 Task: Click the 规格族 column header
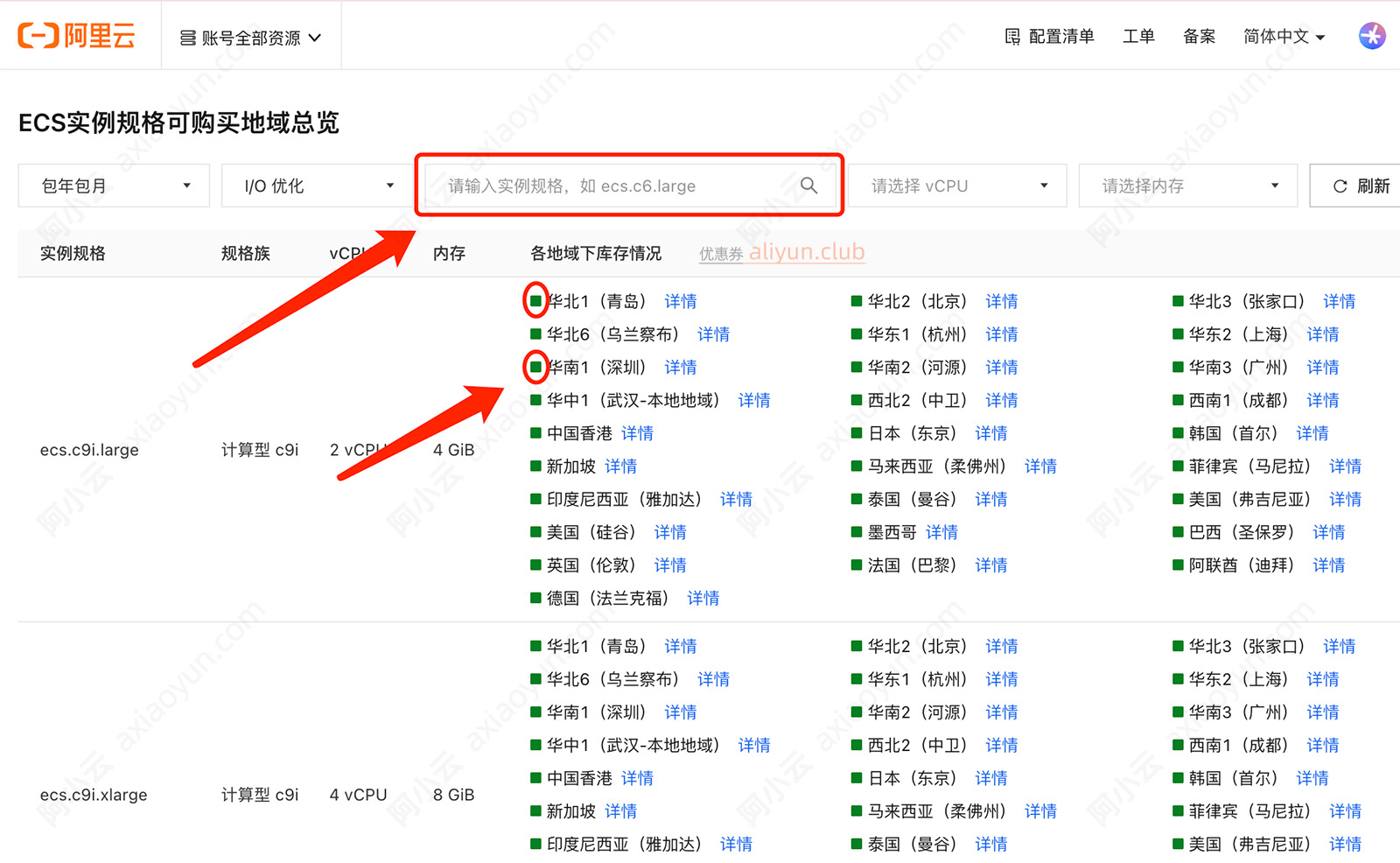click(x=246, y=253)
